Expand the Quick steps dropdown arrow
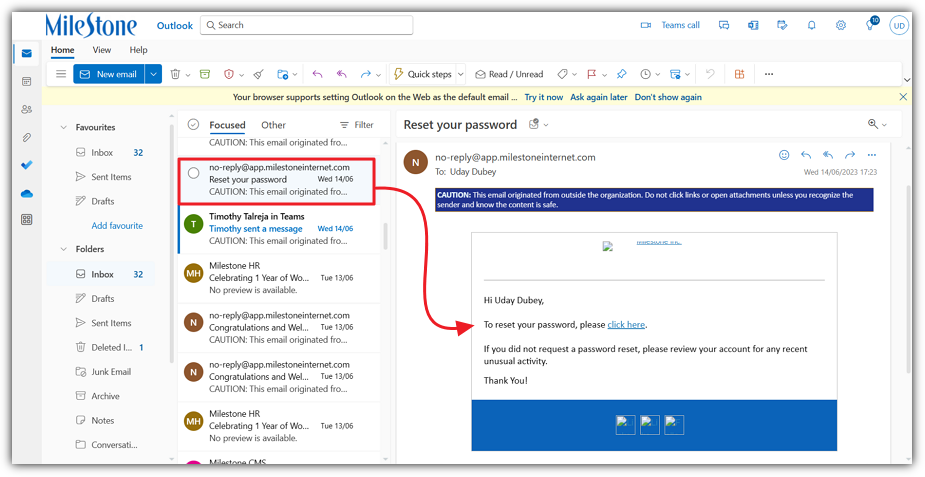The width and height of the screenshot is (925, 477). click(461, 74)
